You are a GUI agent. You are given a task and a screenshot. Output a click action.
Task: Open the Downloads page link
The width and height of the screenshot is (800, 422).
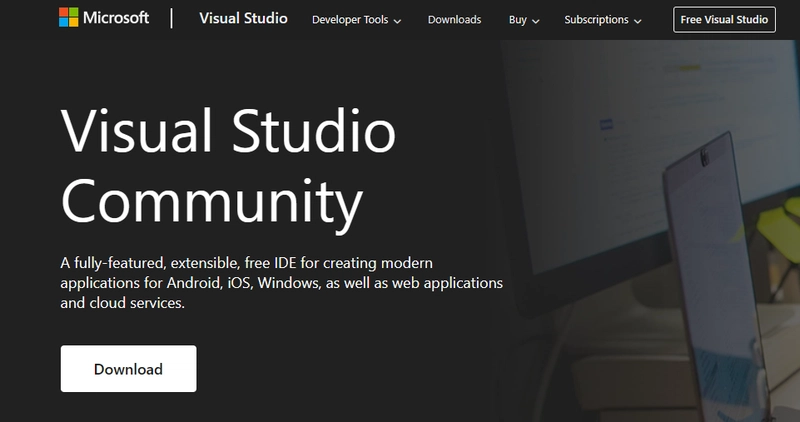pyautogui.click(x=454, y=19)
